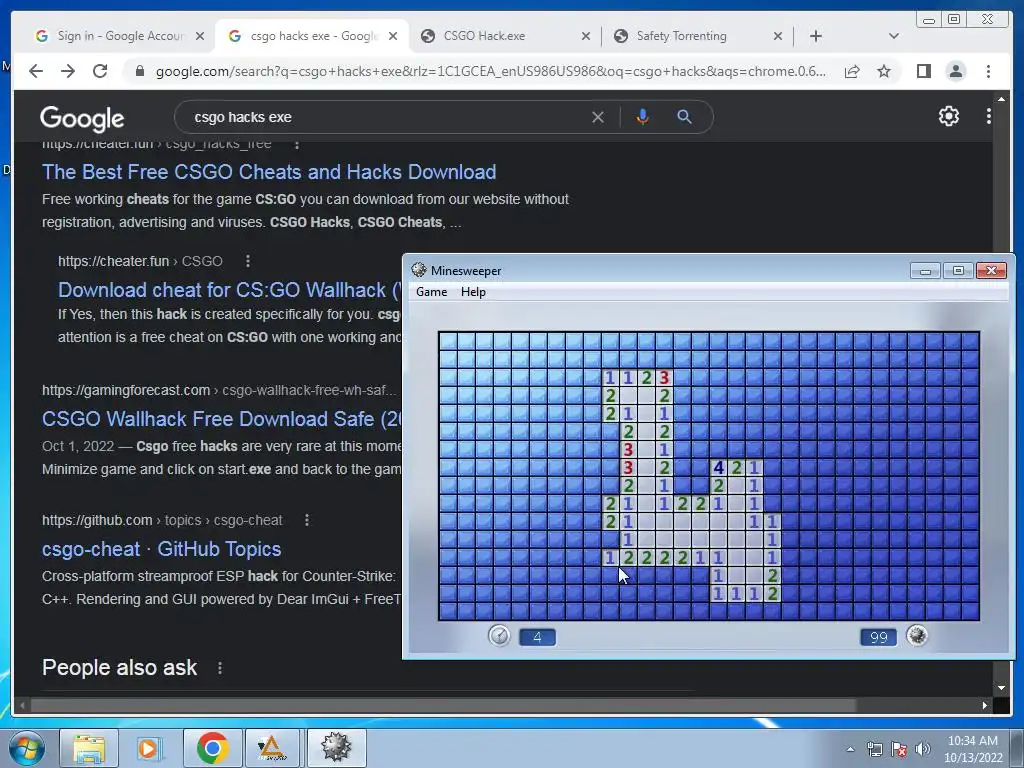Open the Minesweeper Help menu

473,292
